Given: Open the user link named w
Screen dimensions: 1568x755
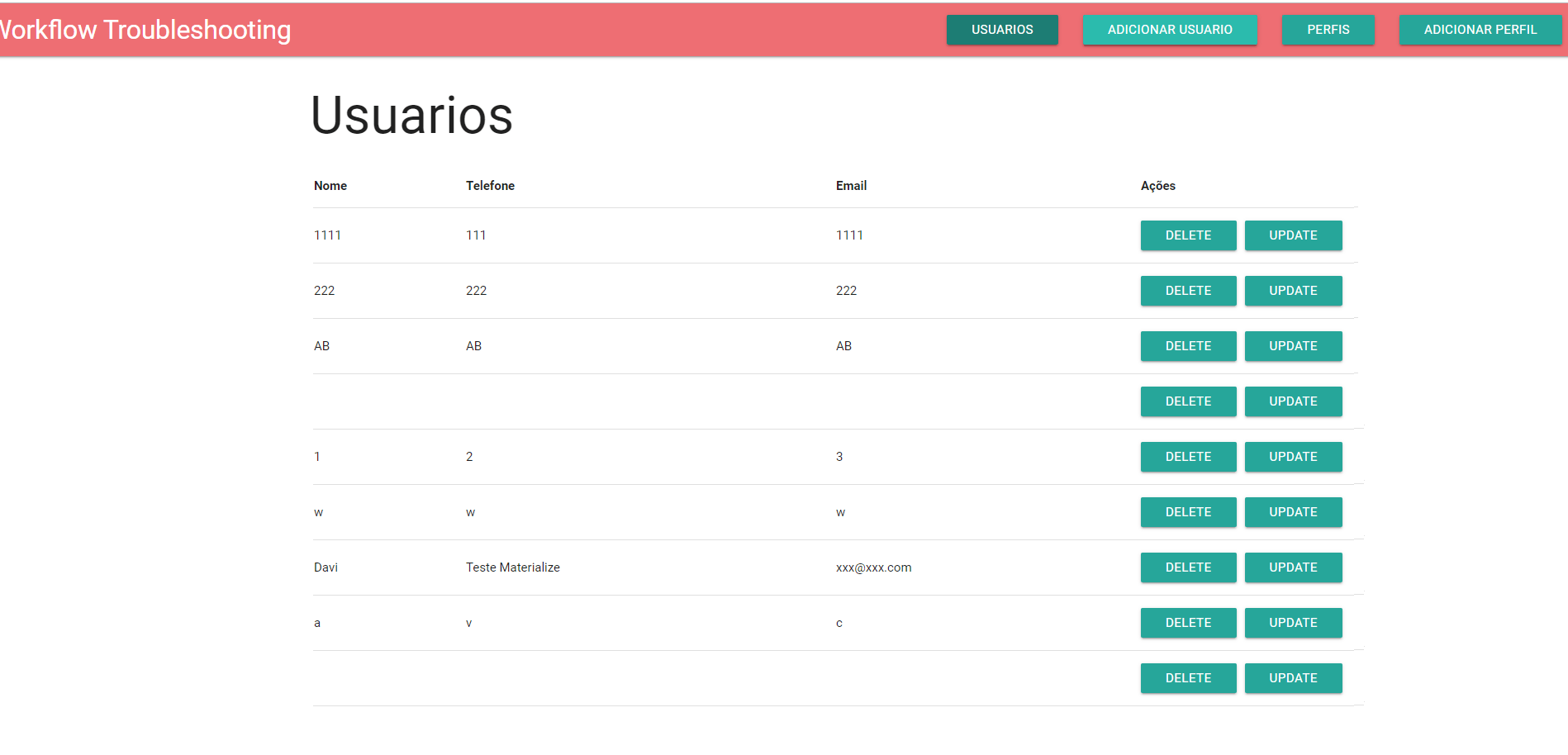Looking at the screenshot, I should [319, 511].
